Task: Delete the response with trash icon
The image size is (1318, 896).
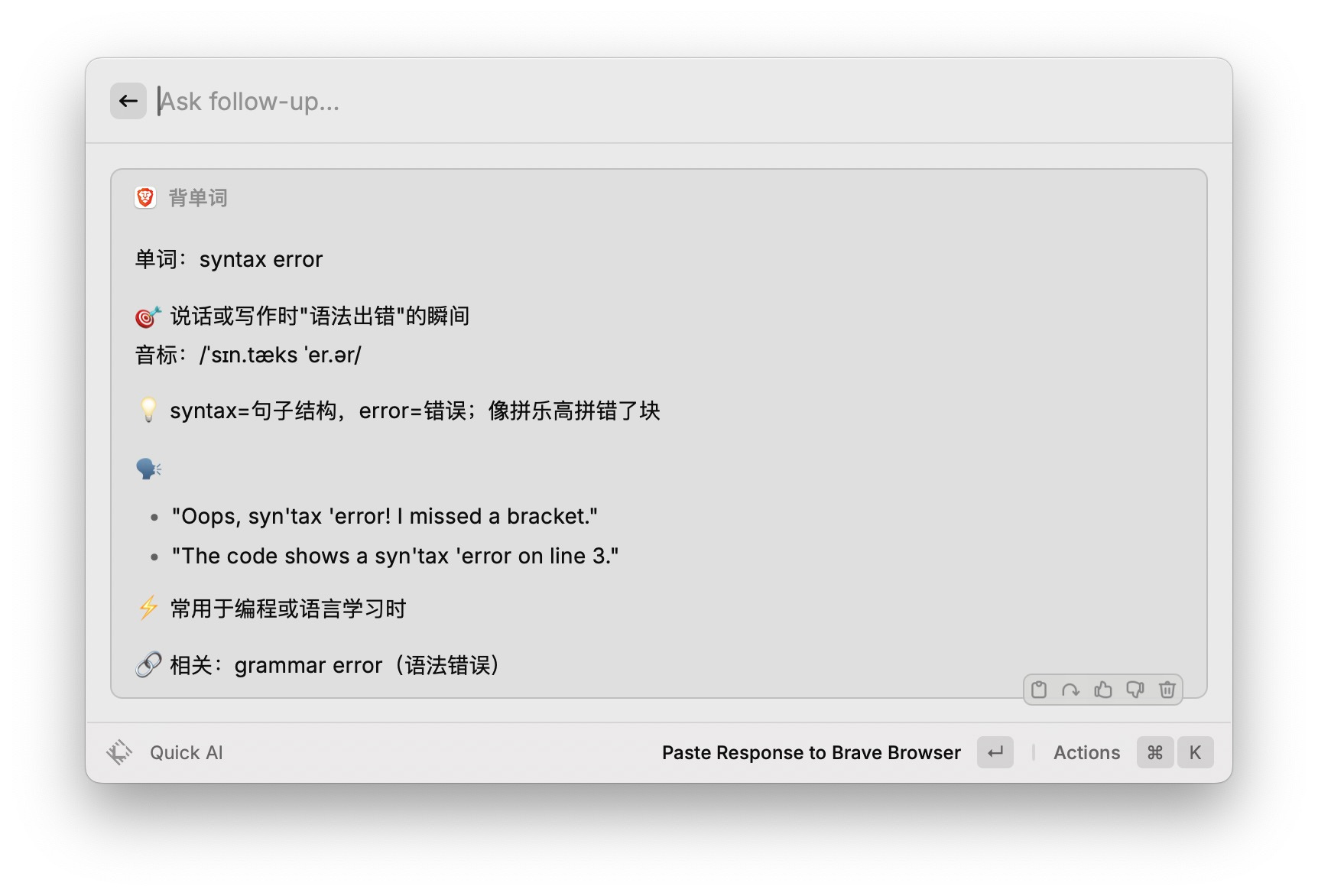Action: coord(1167,690)
